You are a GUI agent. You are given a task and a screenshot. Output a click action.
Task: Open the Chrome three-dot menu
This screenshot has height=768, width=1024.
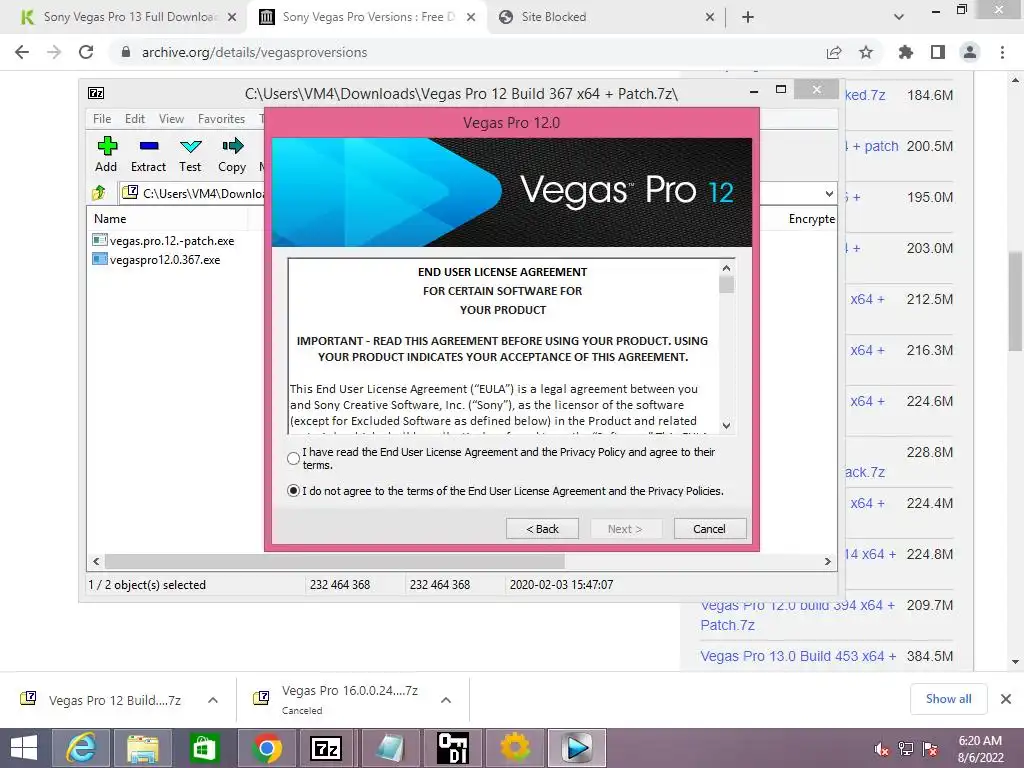click(x=1002, y=52)
